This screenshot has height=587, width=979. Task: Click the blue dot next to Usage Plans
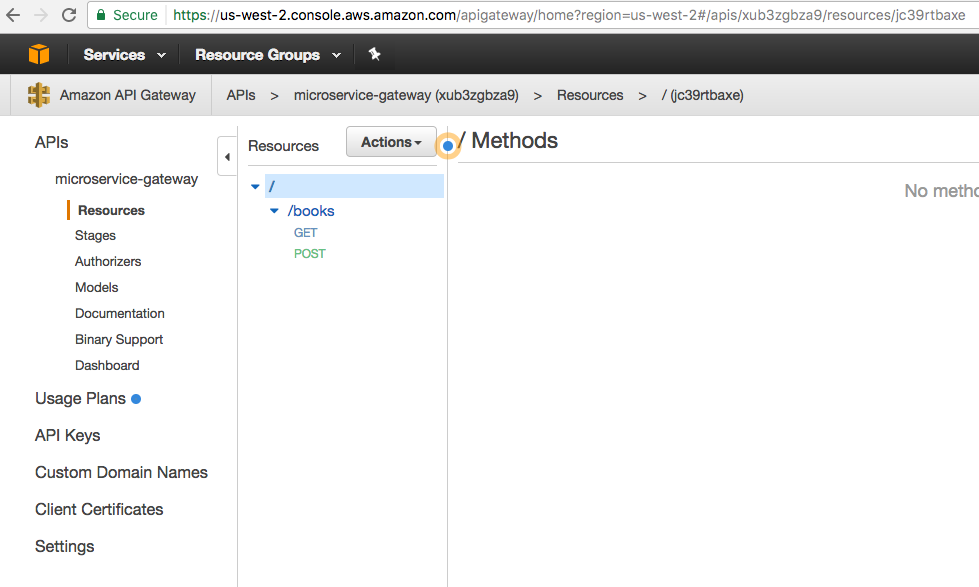[x=136, y=399]
